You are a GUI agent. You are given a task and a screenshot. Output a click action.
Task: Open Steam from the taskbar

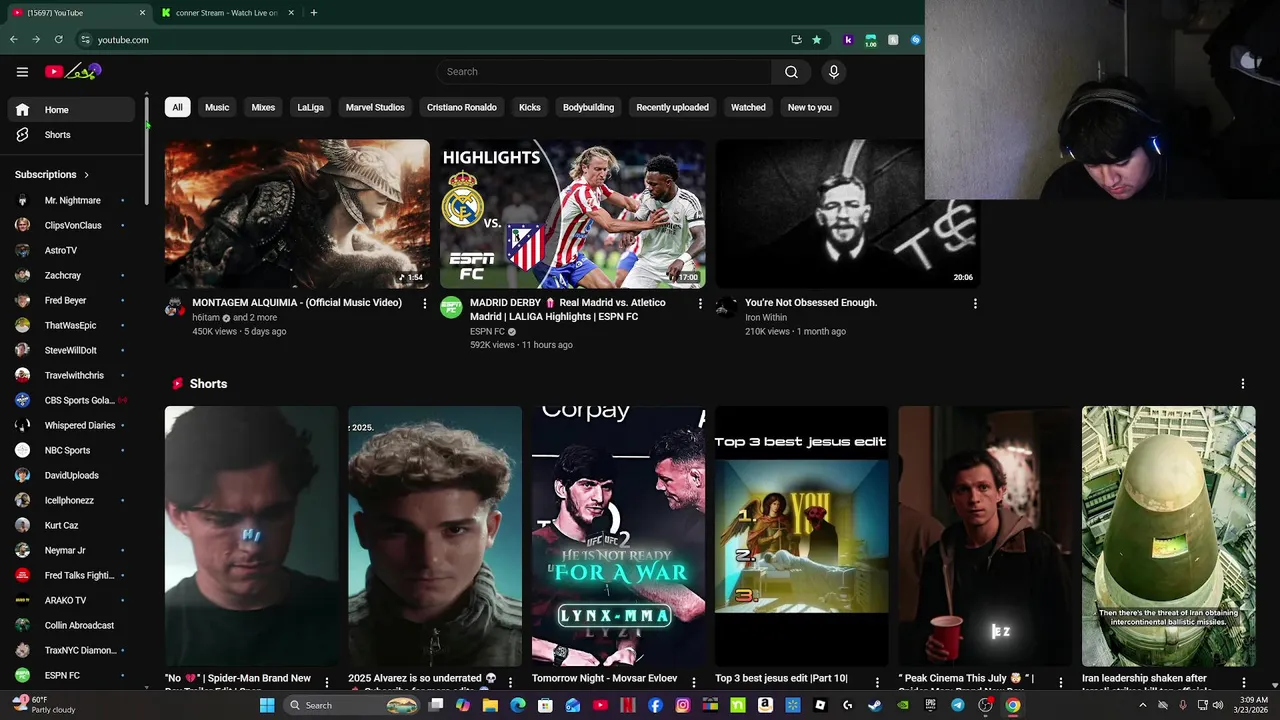point(875,705)
